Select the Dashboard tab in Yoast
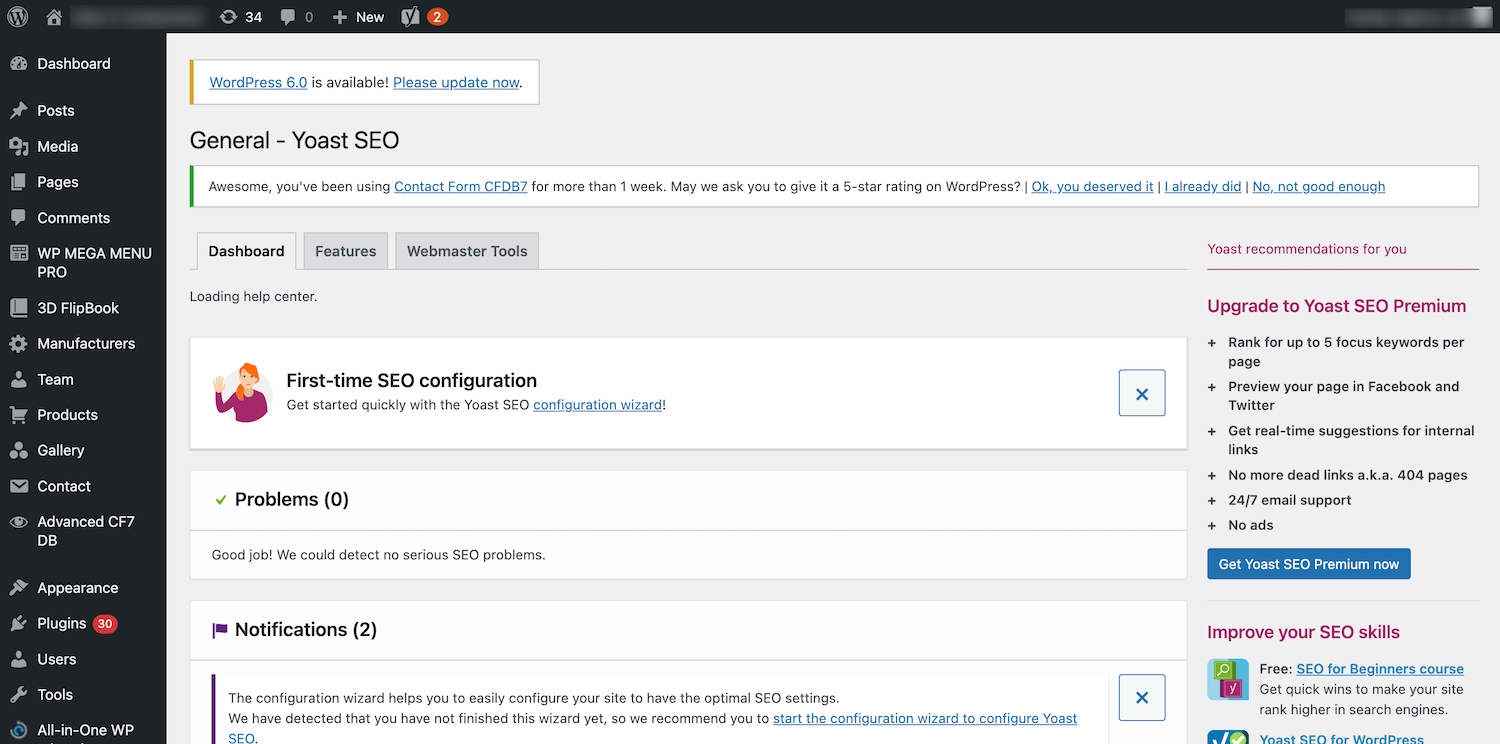The height and width of the screenshot is (744, 1500). point(246,251)
